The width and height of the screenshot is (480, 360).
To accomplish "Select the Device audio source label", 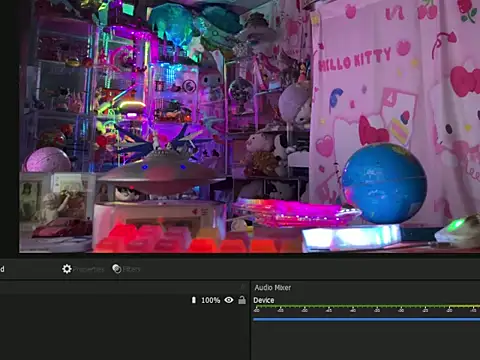I will [x=264, y=300].
